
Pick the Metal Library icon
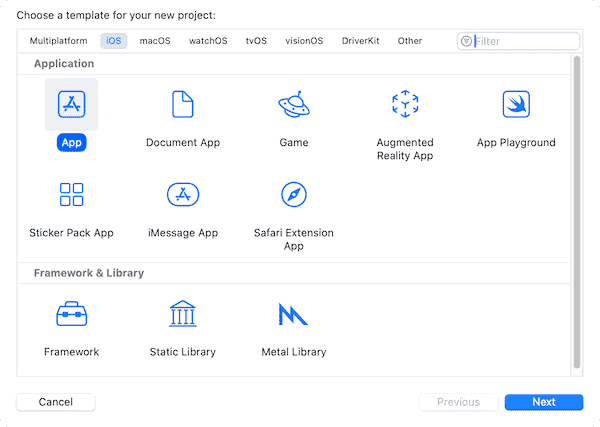(x=293, y=314)
